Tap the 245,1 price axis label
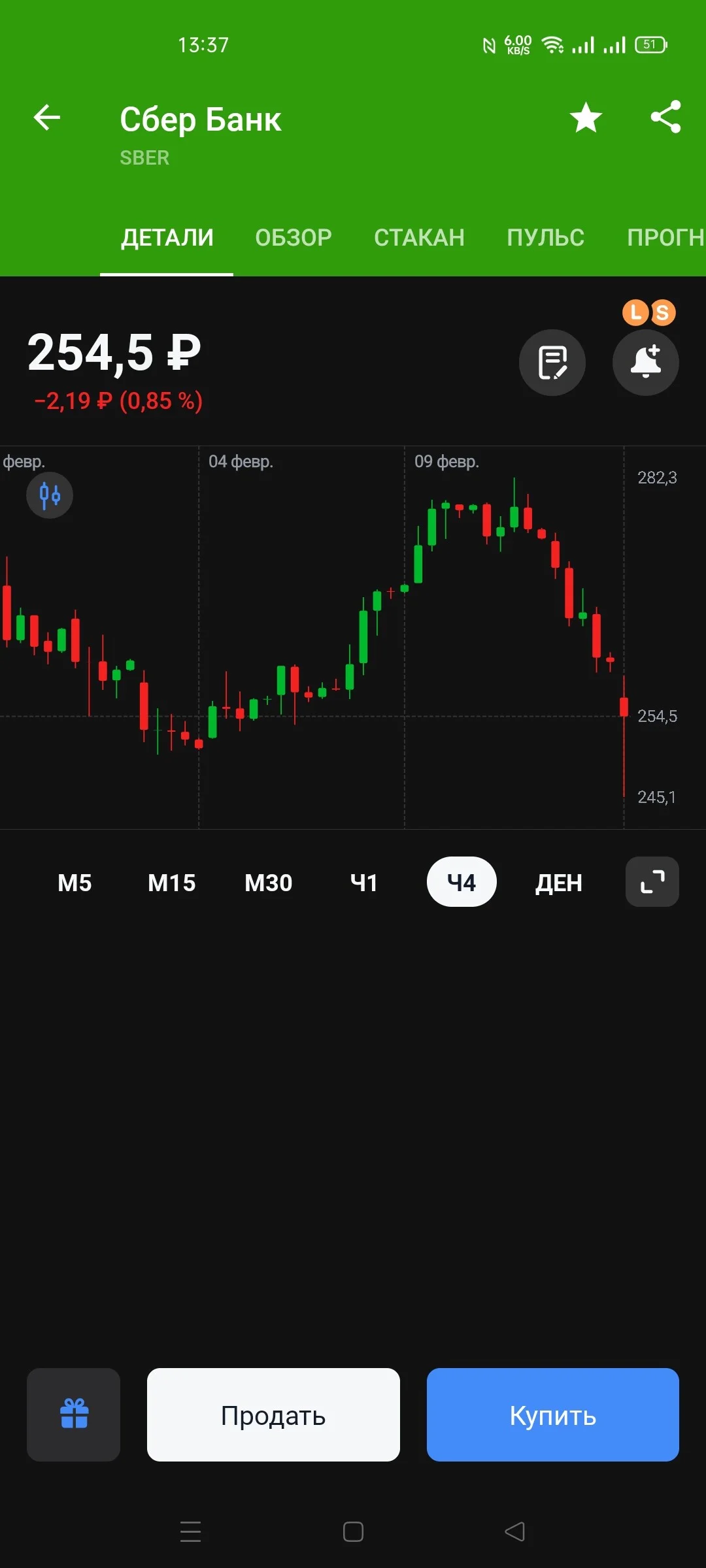 [656, 797]
